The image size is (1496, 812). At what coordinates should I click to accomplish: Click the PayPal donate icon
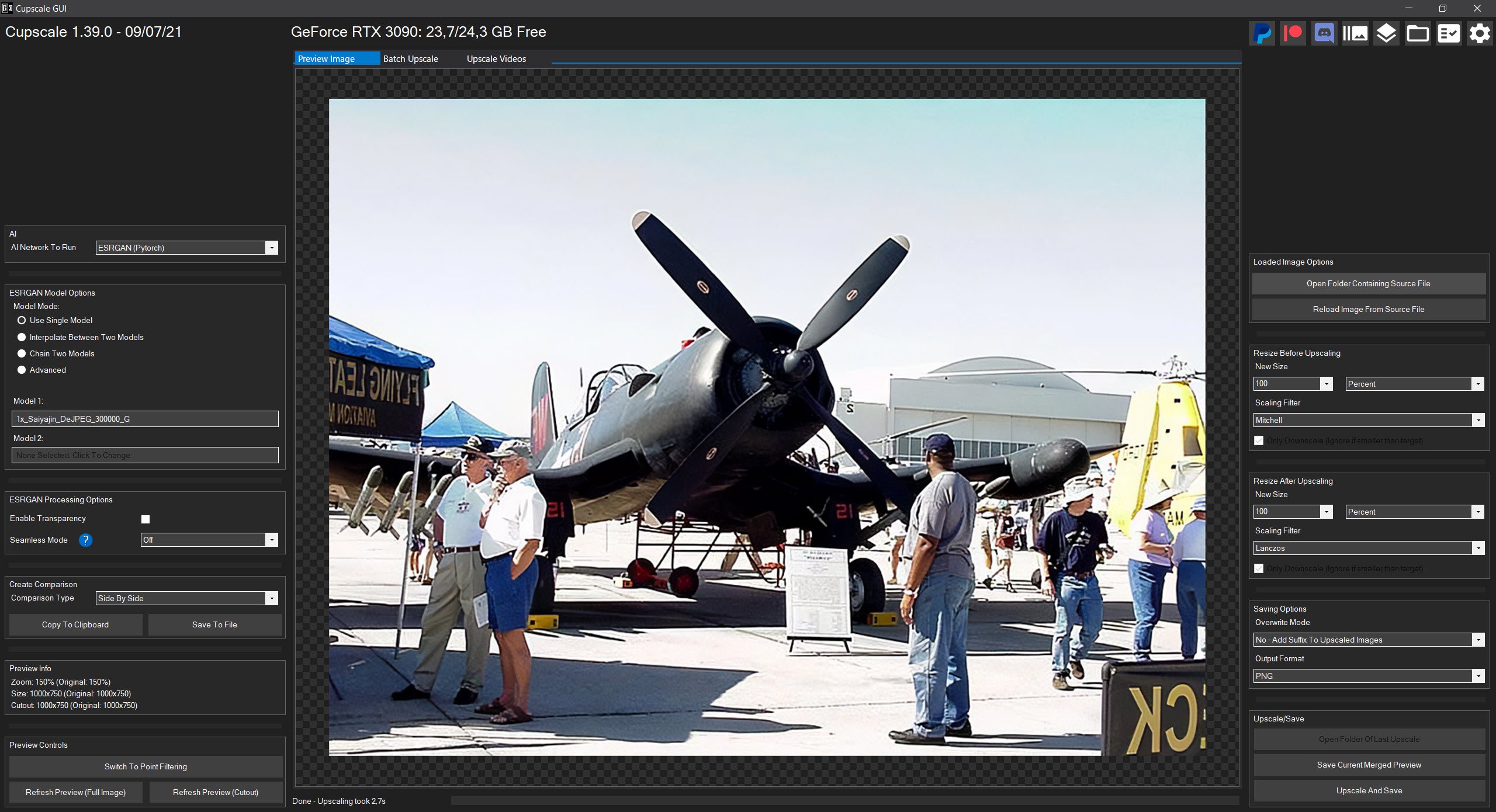1262,33
